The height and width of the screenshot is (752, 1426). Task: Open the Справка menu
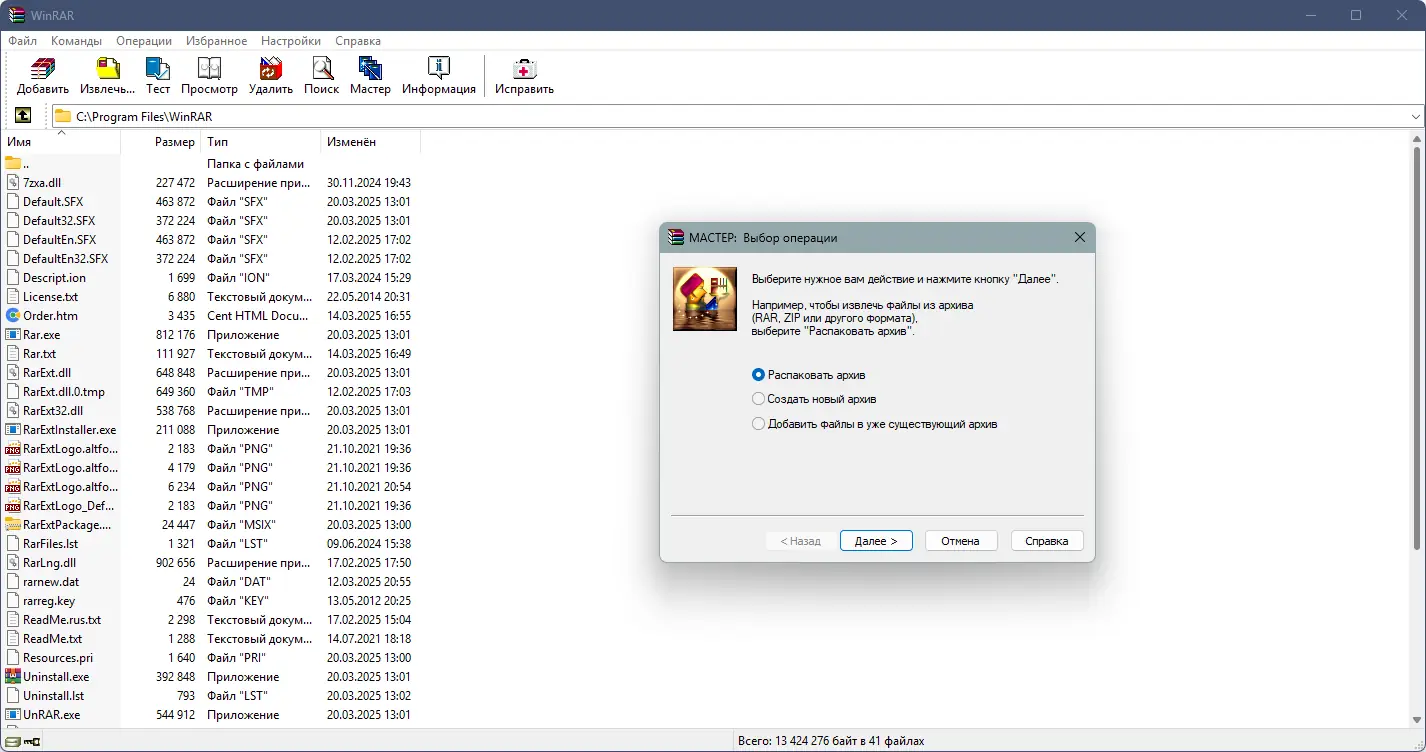pos(358,41)
